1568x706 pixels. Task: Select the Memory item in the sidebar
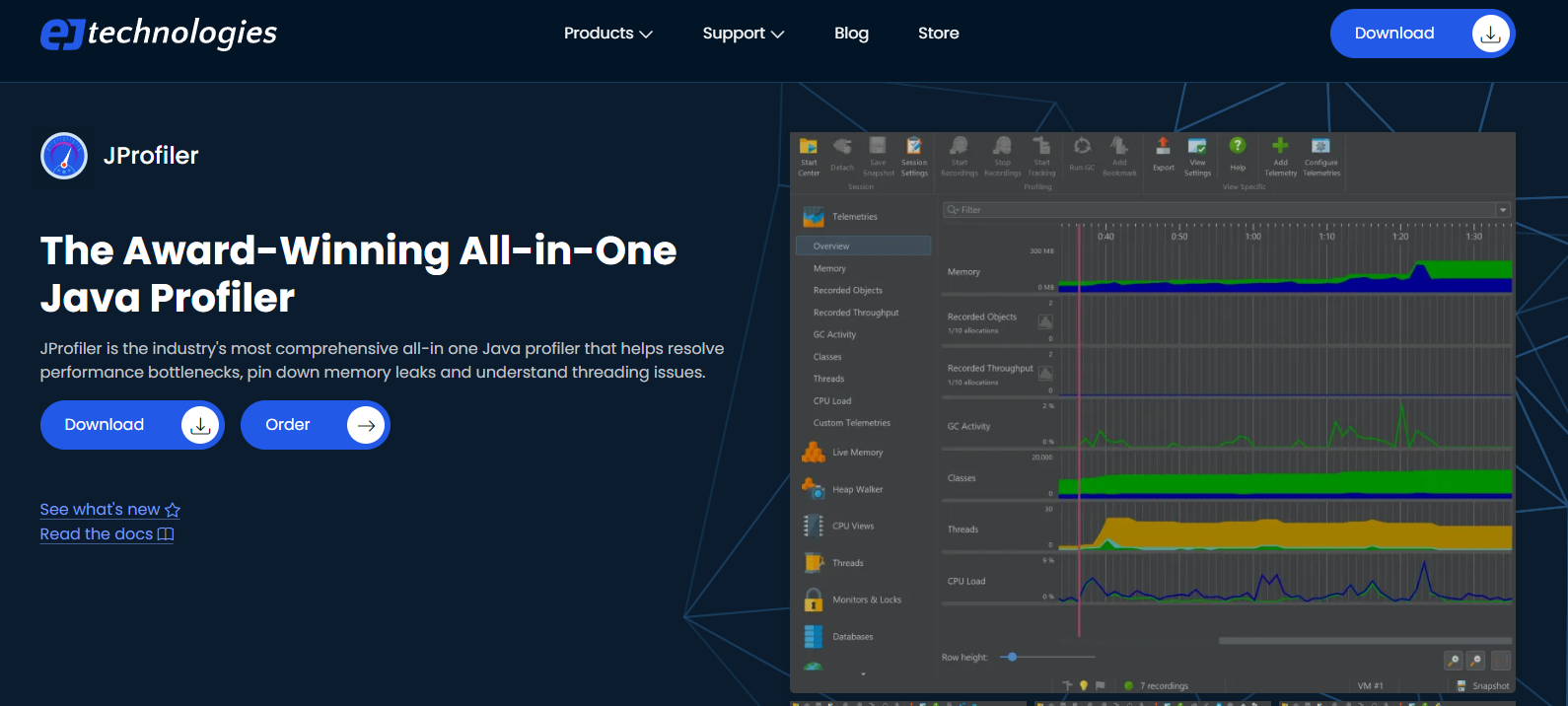point(829,268)
